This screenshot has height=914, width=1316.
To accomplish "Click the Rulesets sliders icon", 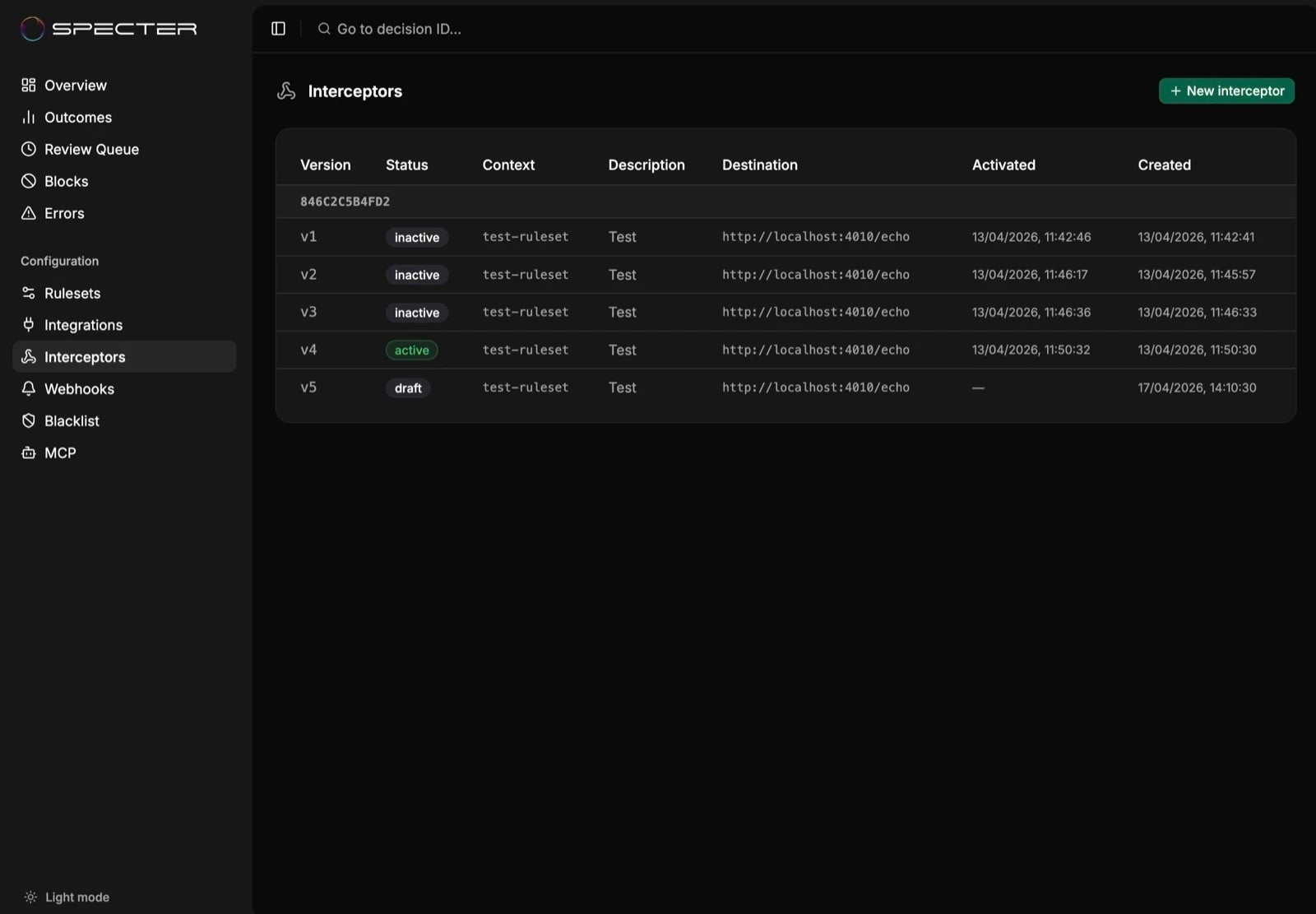I will click(x=29, y=293).
